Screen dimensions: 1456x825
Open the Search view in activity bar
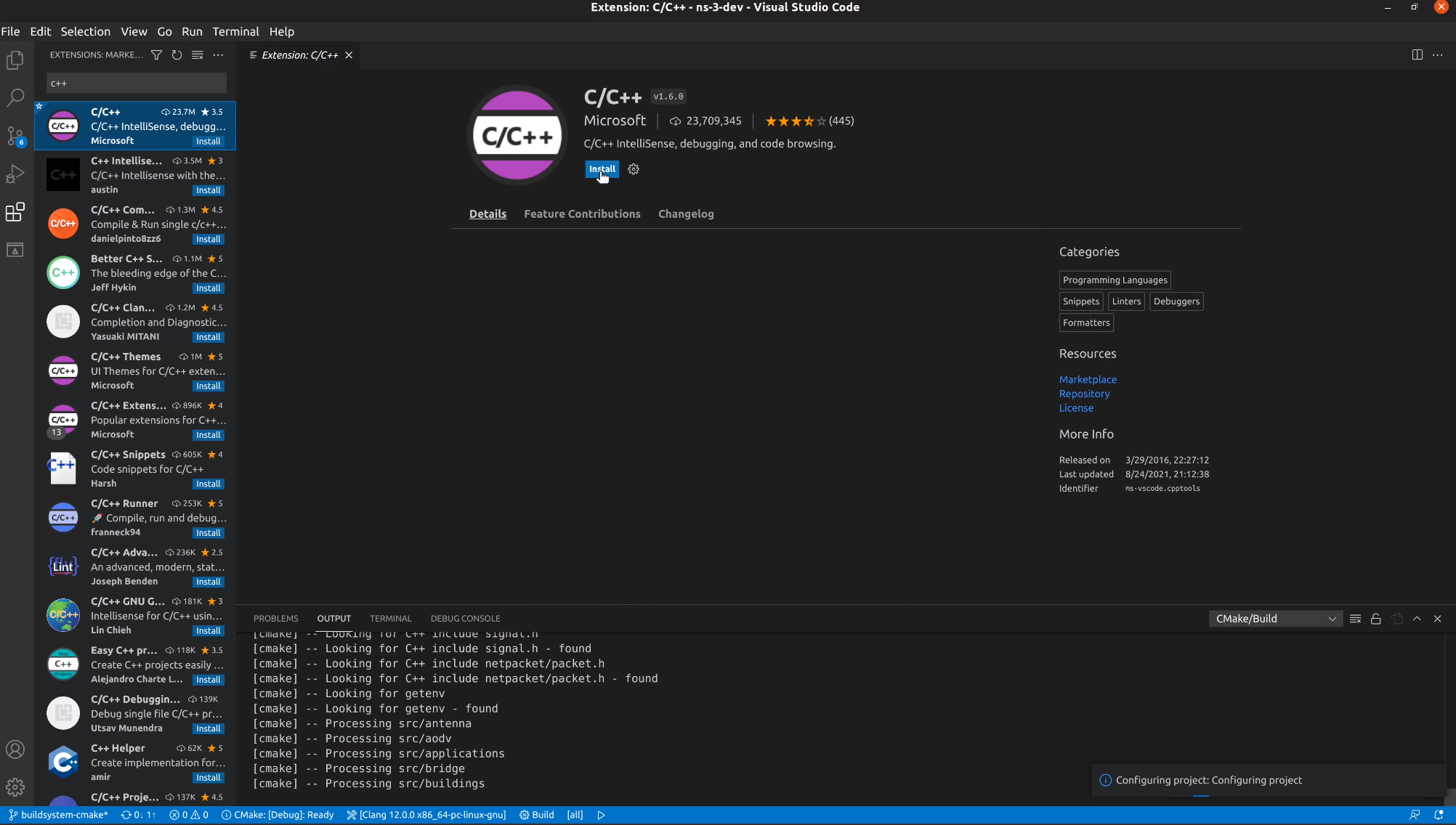[15, 97]
